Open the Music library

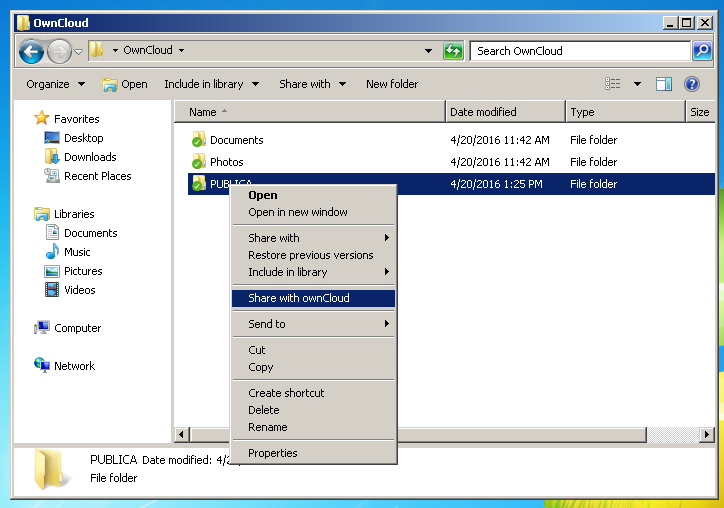[x=77, y=252]
